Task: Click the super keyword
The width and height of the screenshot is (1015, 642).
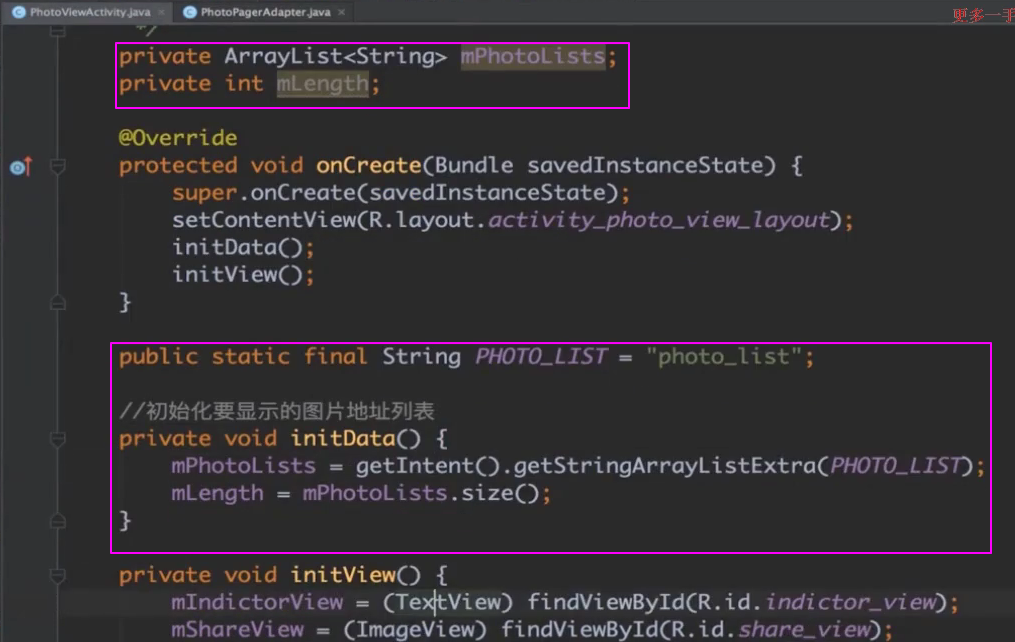Action: (x=205, y=193)
